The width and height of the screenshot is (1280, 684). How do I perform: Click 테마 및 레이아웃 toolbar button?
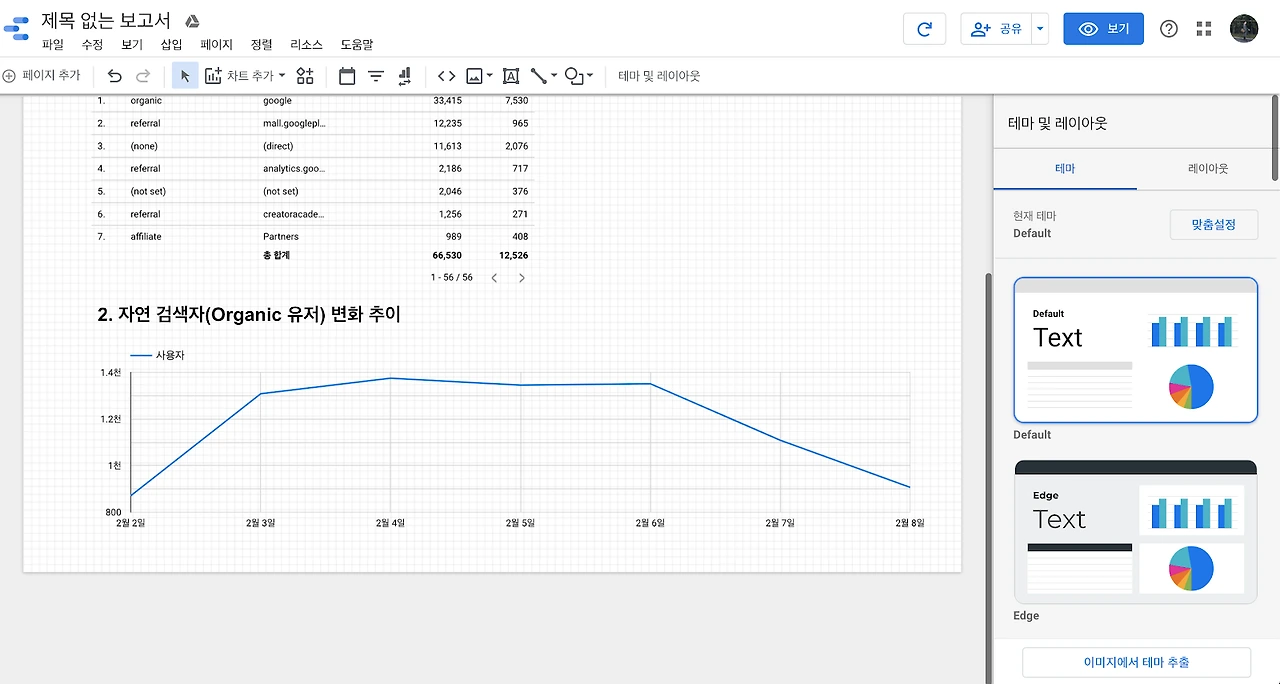click(x=659, y=76)
